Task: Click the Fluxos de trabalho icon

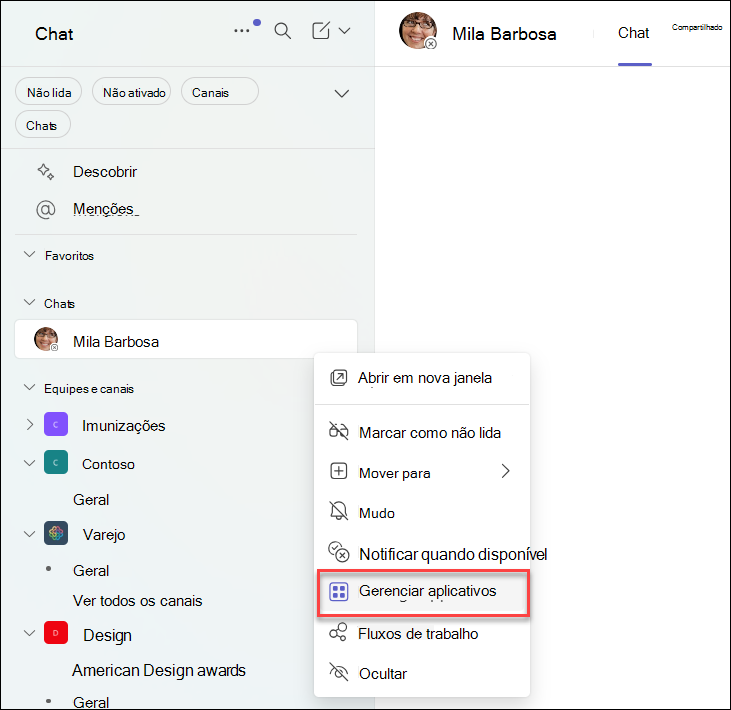Action: (x=338, y=633)
